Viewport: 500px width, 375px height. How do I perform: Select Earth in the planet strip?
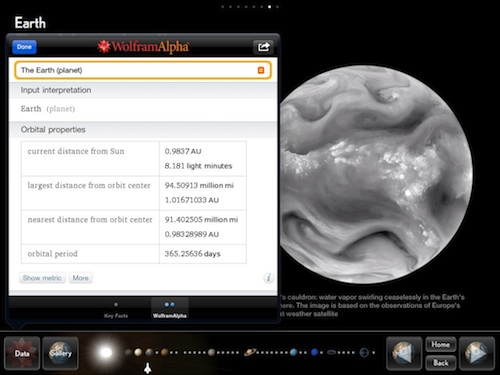pyautogui.click(x=149, y=352)
